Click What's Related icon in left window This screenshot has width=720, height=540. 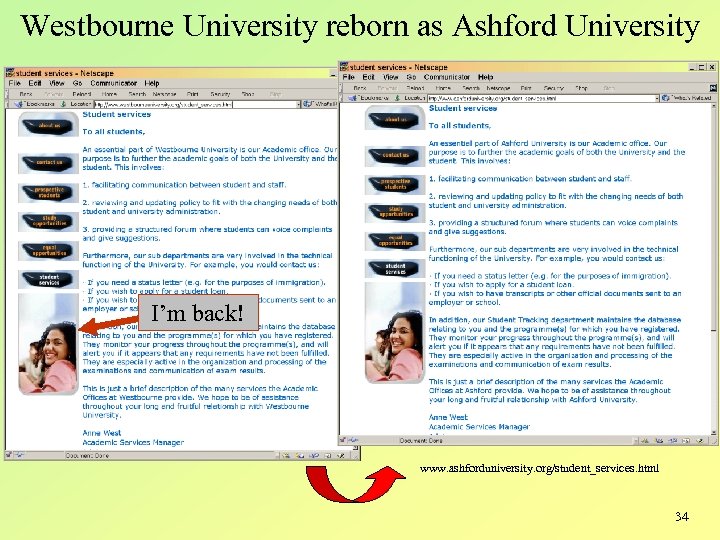pyautogui.click(x=308, y=104)
